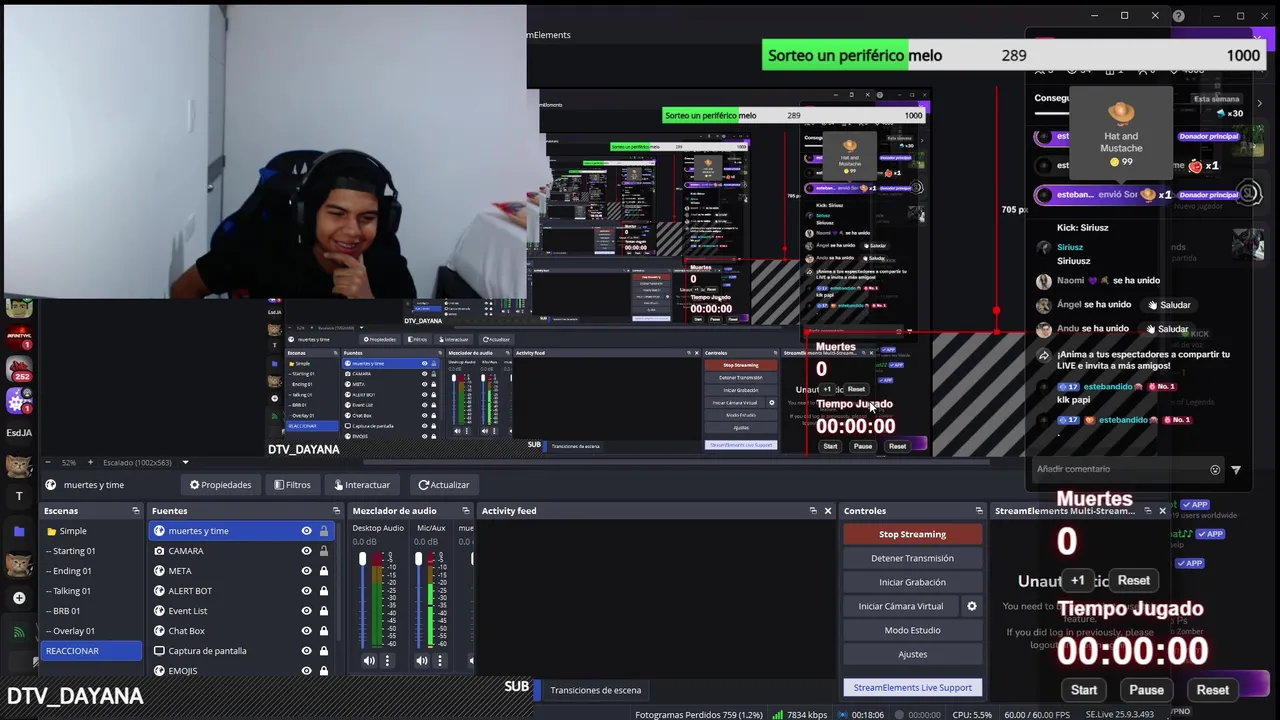Switch to the BRB 01 scene
Image resolution: width=1280 pixels, height=720 pixels.
92,611
